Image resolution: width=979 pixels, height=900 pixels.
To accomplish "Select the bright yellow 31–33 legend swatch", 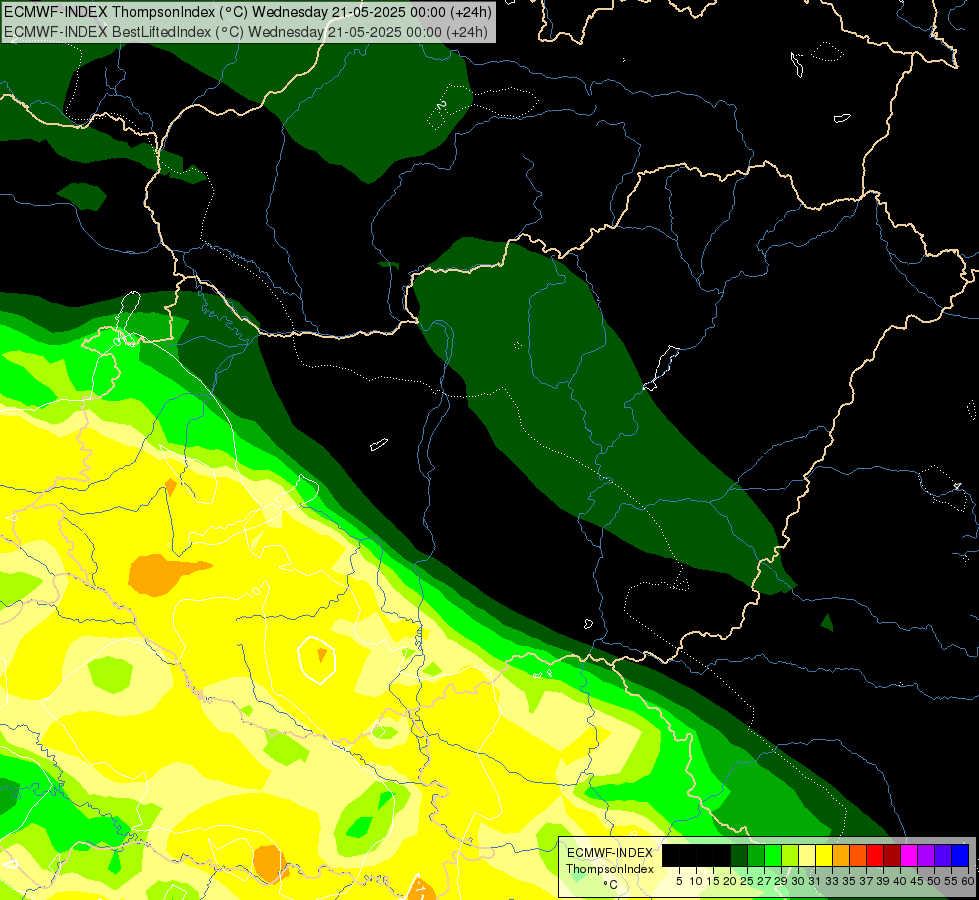I will tap(824, 855).
